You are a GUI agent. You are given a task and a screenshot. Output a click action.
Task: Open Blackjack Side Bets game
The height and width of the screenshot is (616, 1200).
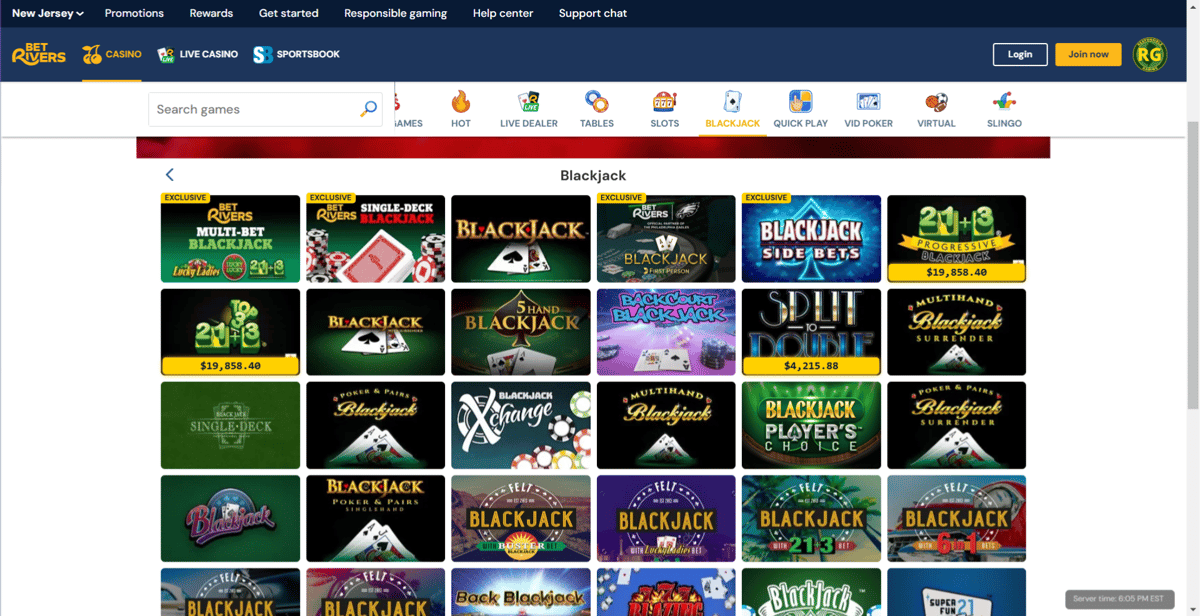(x=811, y=239)
